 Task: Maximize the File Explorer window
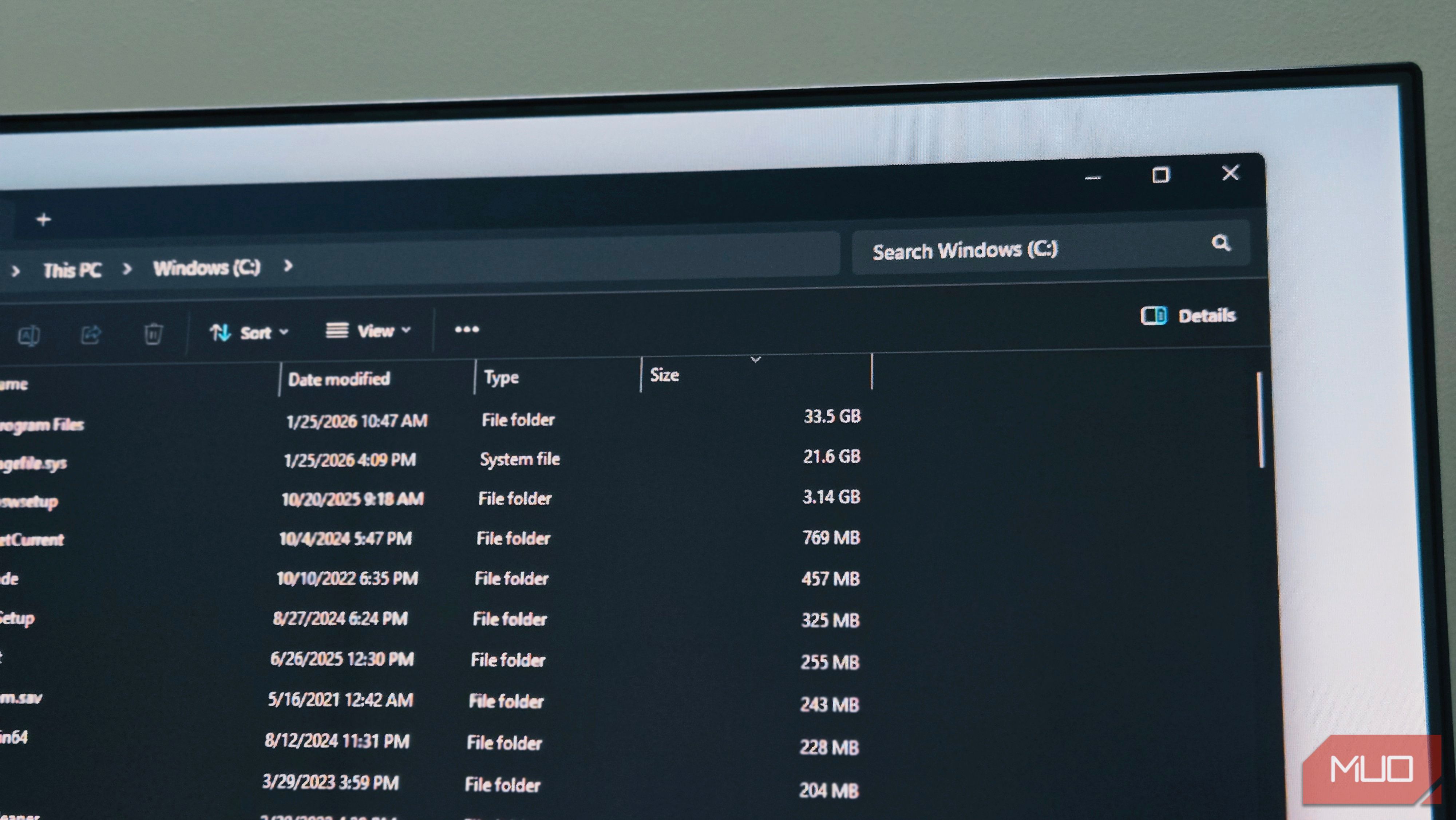tap(1160, 175)
